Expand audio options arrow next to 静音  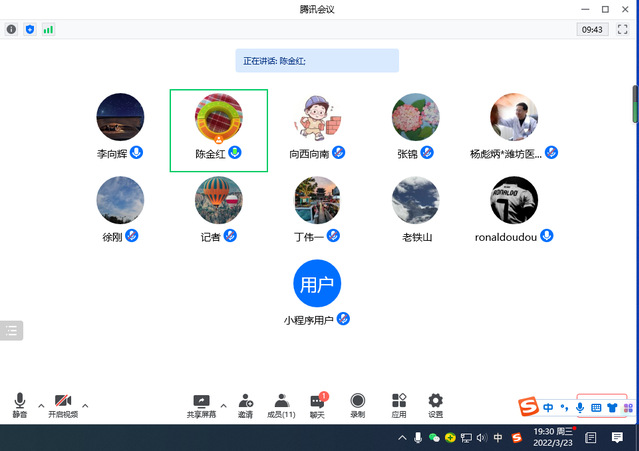pyautogui.click(x=41, y=405)
